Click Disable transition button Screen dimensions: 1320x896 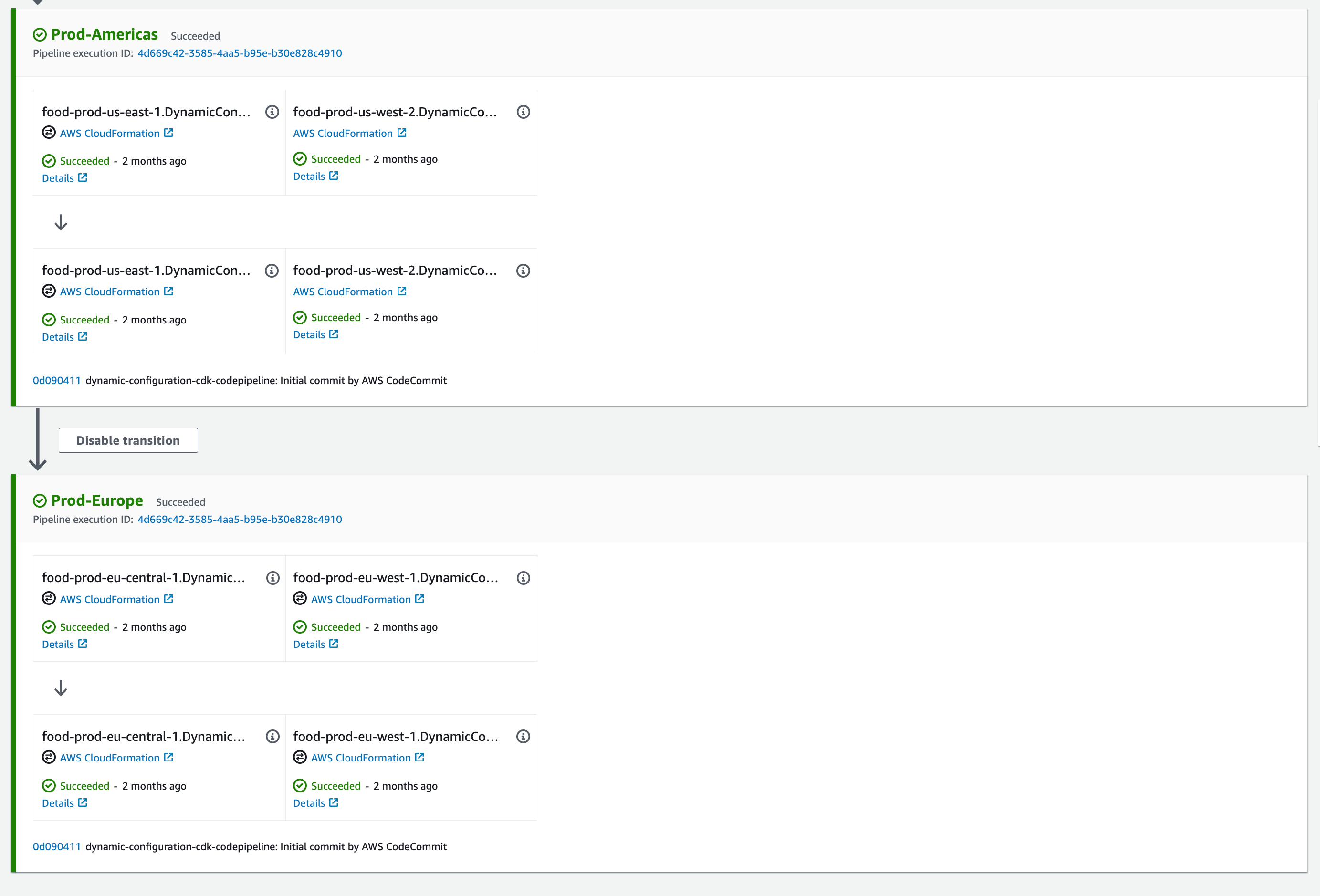pyautogui.click(x=128, y=441)
